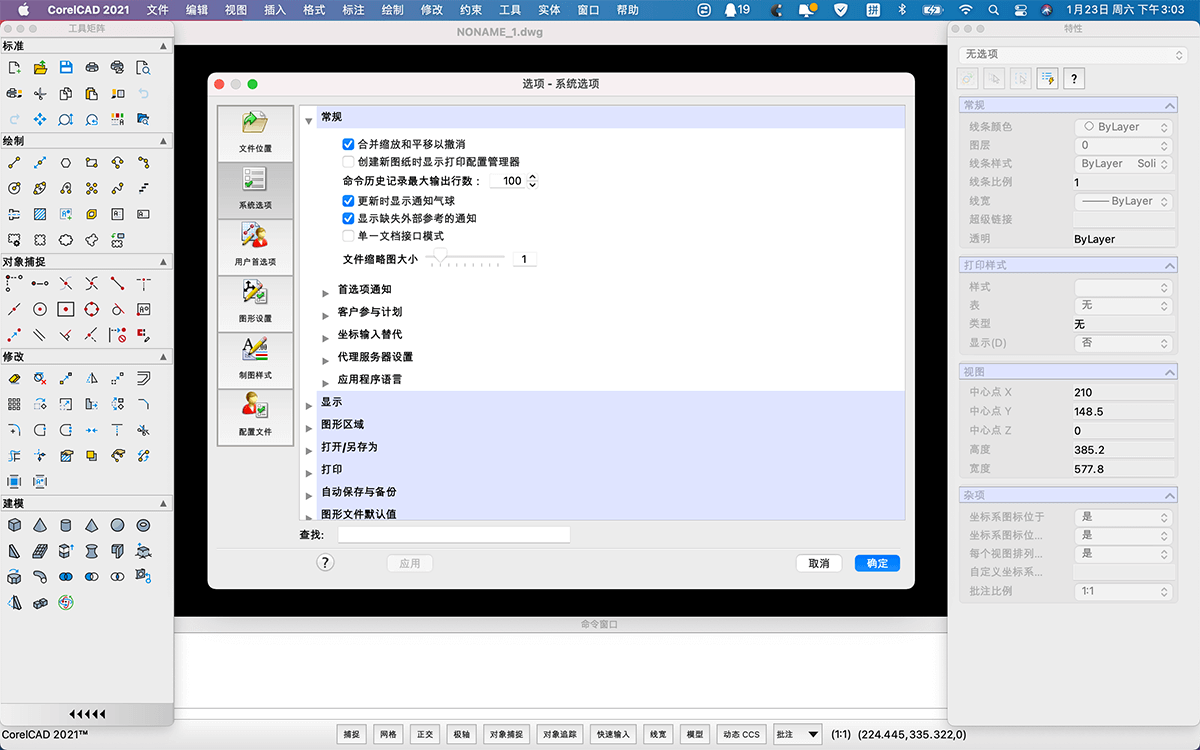The height and width of the screenshot is (750, 1200).
Task: Enable 创建新图纸时显示打印配置管理器 checkbox
Action: point(348,161)
